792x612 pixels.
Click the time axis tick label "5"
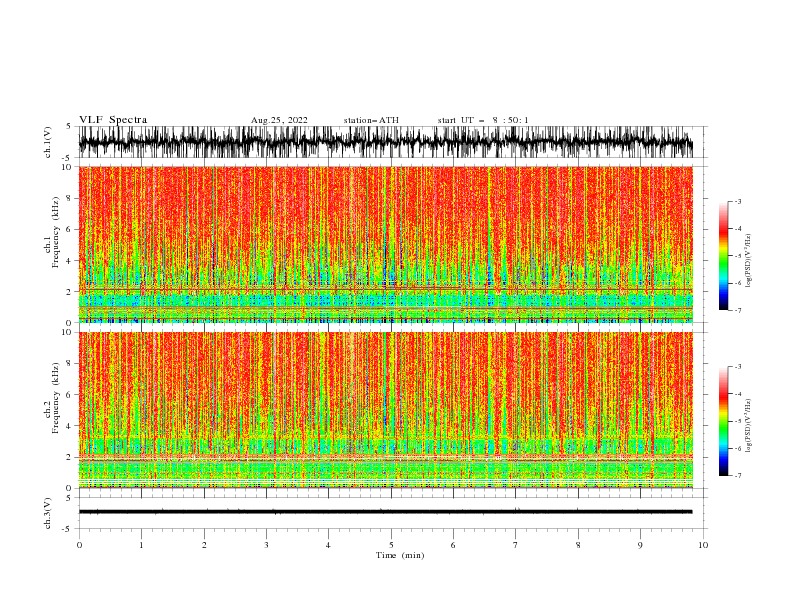(391, 545)
